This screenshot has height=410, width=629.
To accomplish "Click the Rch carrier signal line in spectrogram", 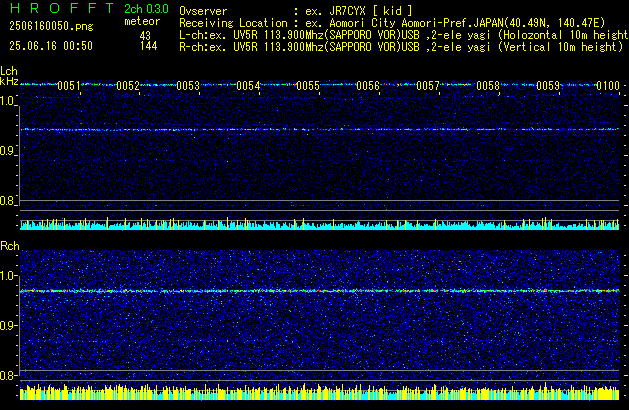I will coord(320,291).
